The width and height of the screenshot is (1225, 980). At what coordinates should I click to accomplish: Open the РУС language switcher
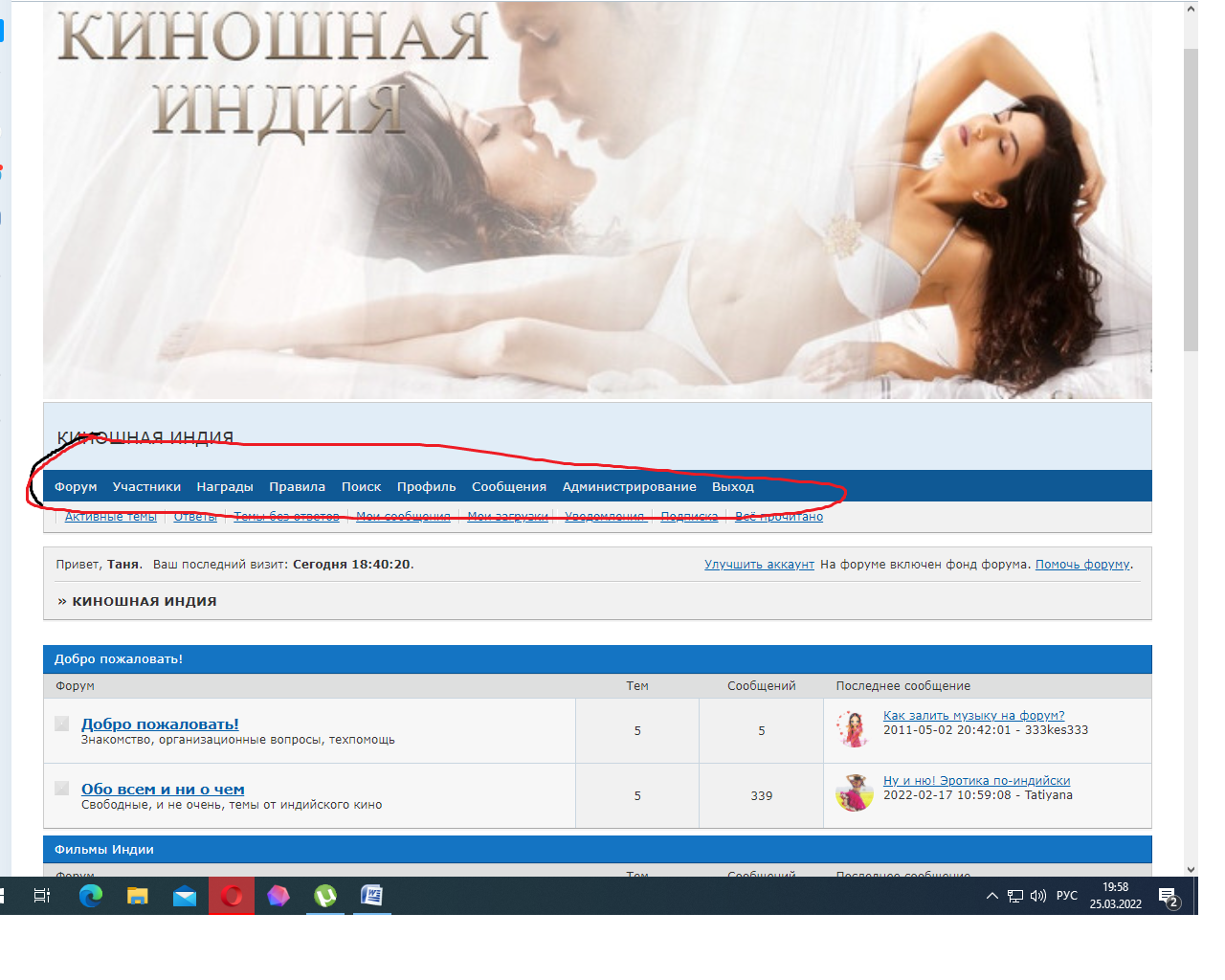1066,896
